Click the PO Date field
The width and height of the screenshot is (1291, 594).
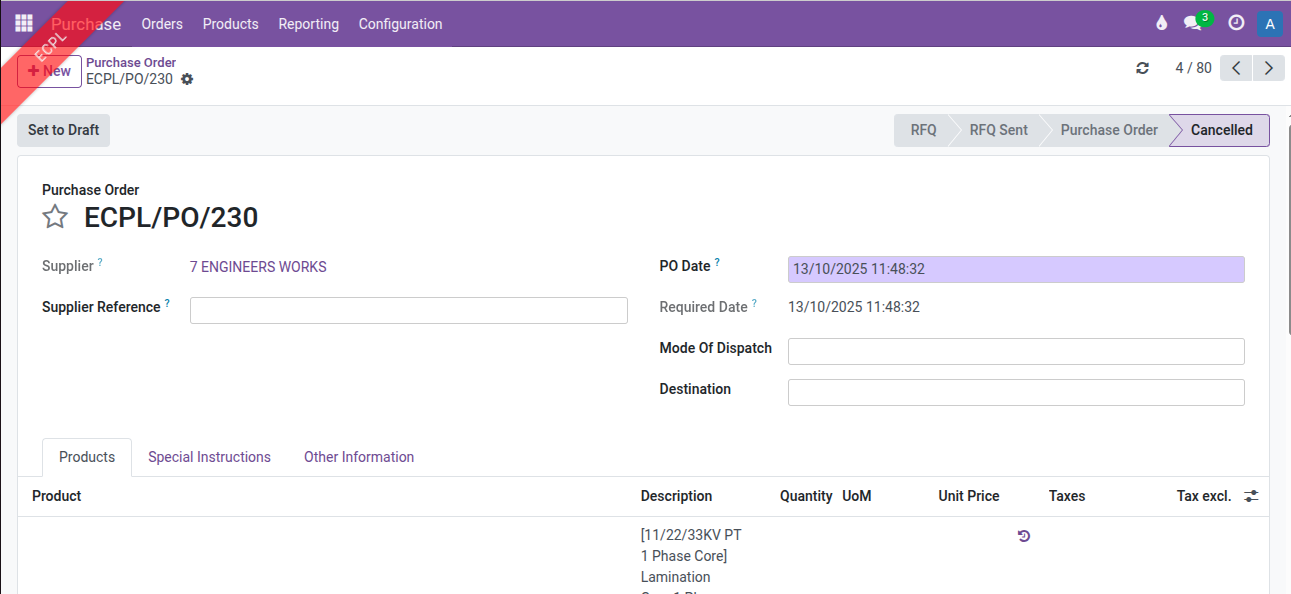(x=1015, y=269)
